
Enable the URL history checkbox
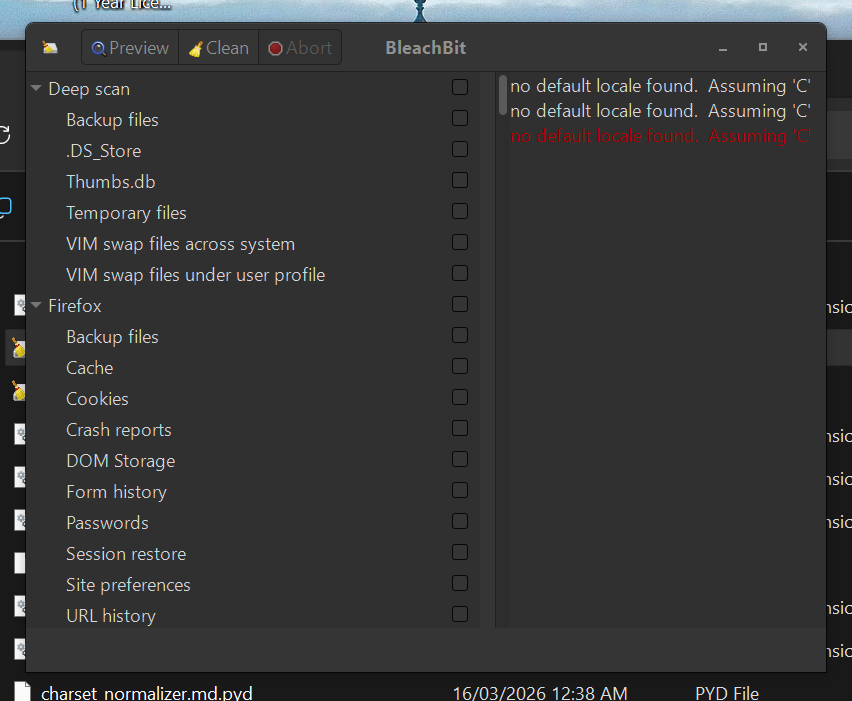[460, 614]
